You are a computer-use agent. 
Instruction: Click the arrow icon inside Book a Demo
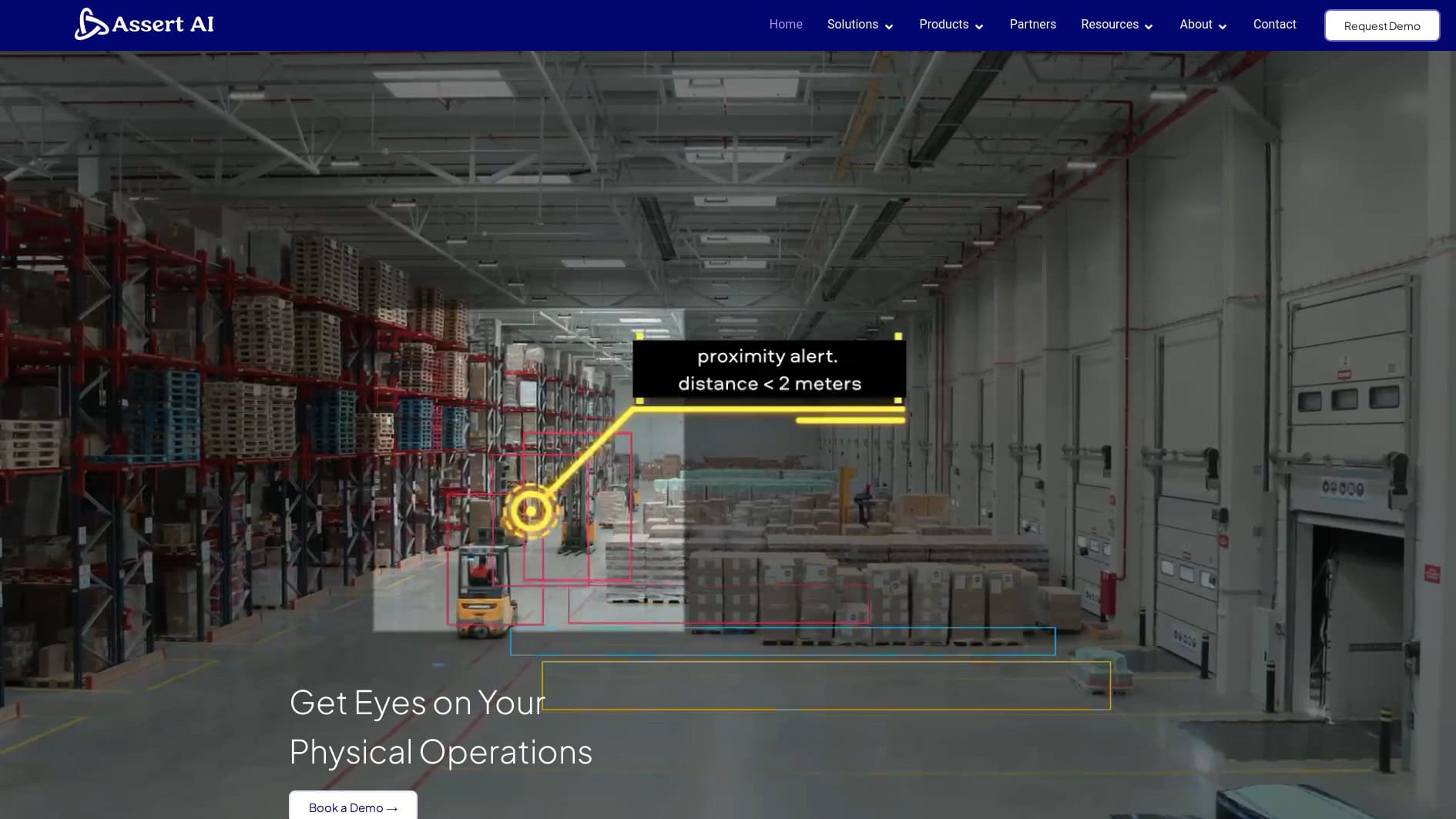point(391,807)
